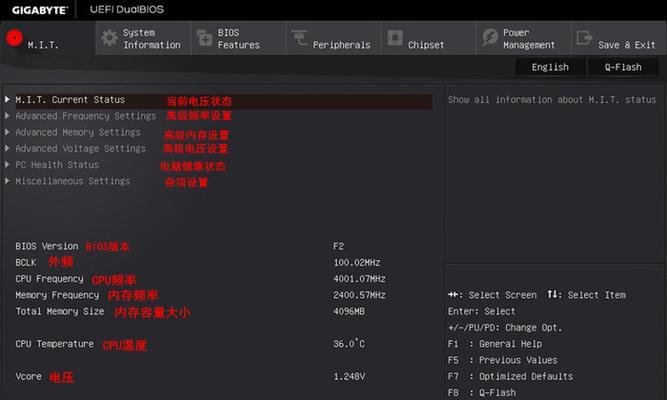The height and width of the screenshot is (400, 667).
Task: Open the Peripherals tab
Action: [334, 38]
